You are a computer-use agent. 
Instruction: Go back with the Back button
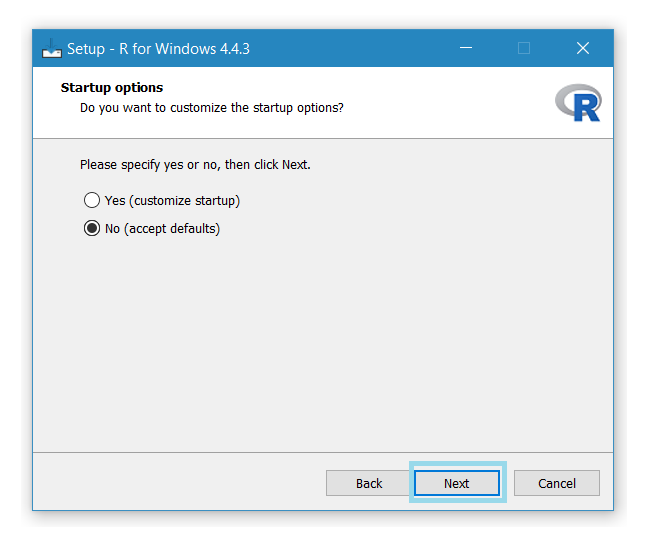pos(369,483)
